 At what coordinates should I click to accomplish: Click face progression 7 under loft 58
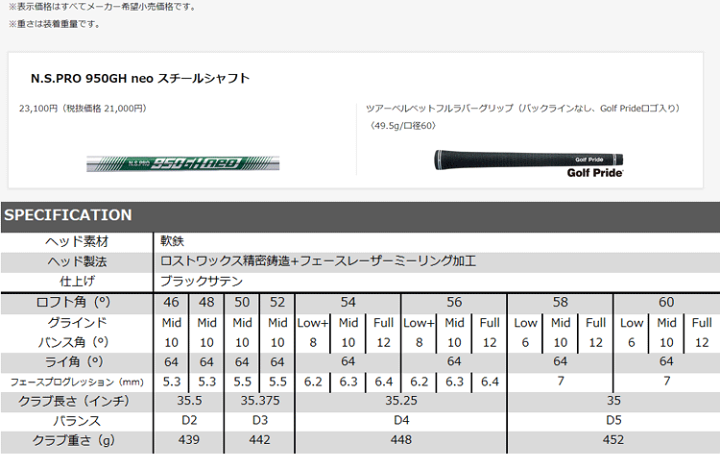pos(560,381)
